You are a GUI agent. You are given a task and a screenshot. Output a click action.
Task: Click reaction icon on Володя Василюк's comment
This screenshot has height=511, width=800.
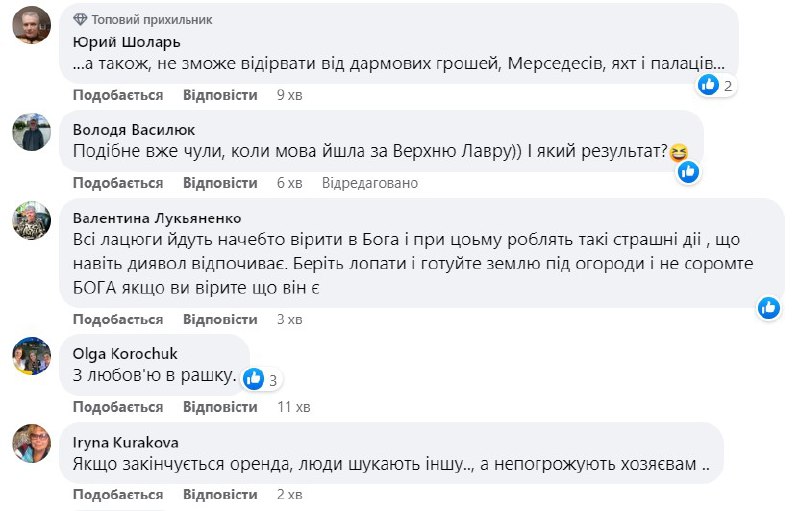click(688, 172)
